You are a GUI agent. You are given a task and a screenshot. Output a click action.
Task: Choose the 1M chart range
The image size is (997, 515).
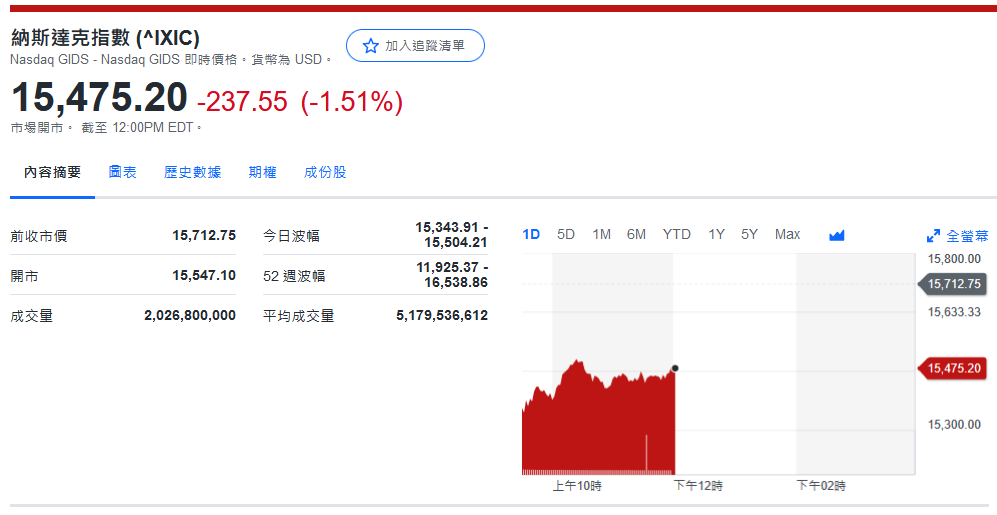pyautogui.click(x=601, y=234)
